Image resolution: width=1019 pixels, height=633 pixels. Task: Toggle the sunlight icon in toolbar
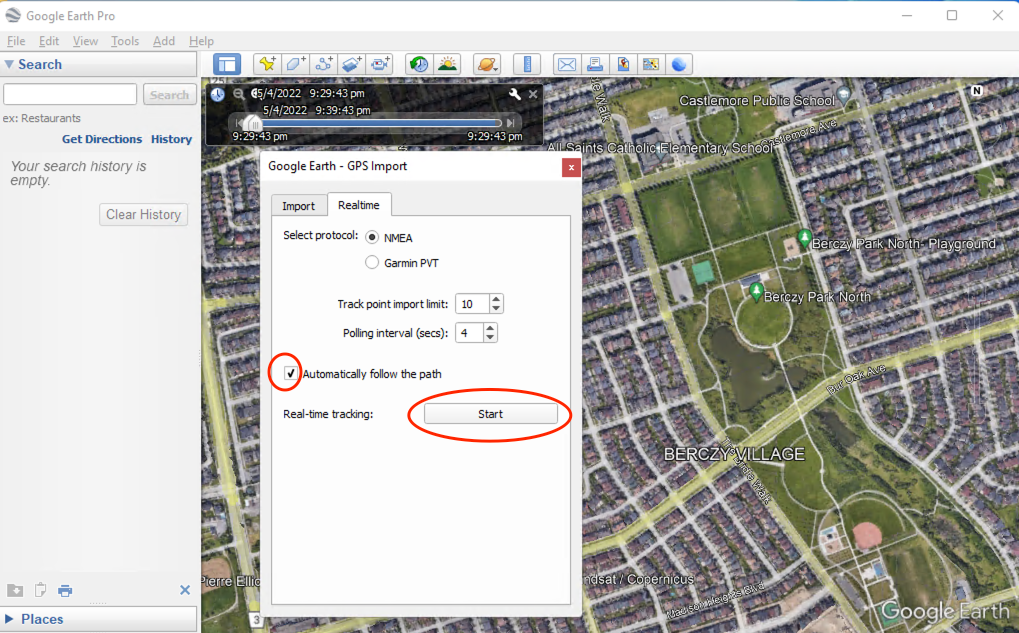(x=447, y=64)
